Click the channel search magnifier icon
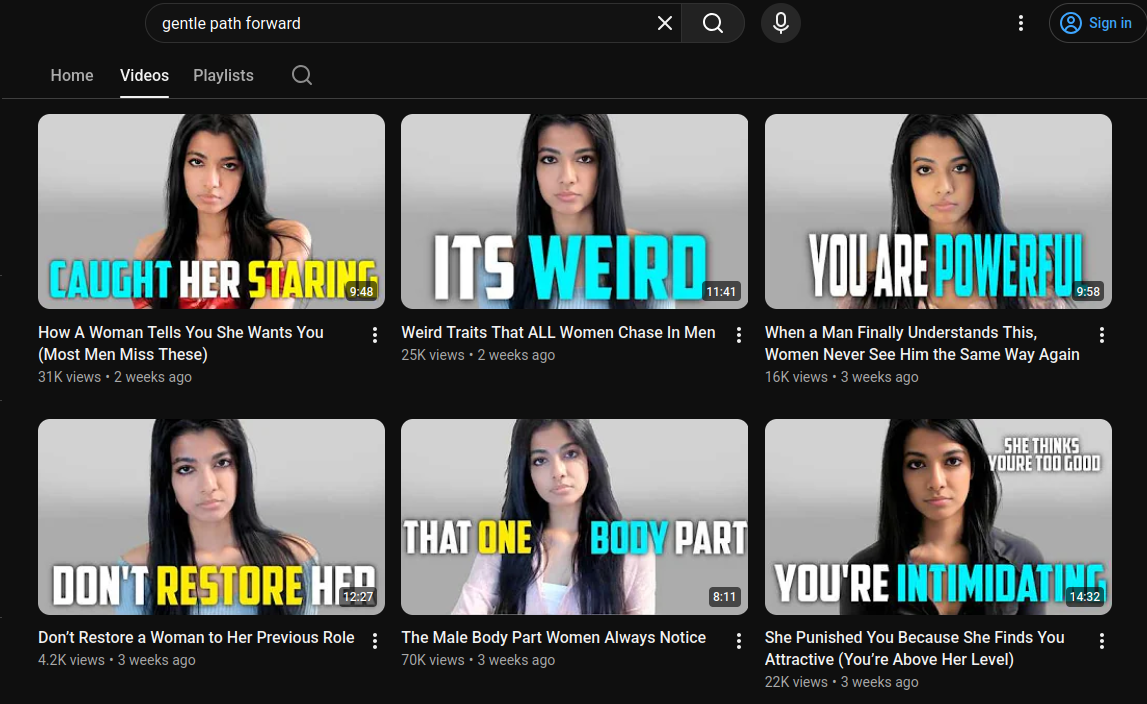Viewport: 1147px width, 704px height. coord(301,75)
